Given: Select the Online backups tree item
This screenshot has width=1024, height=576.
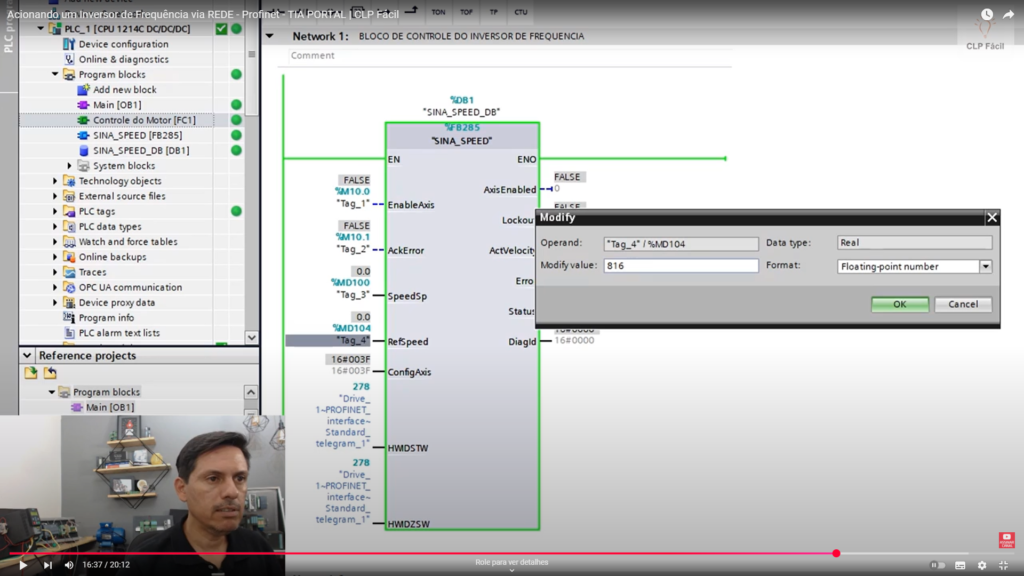Looking at the screenshot, I should [112, 257].
